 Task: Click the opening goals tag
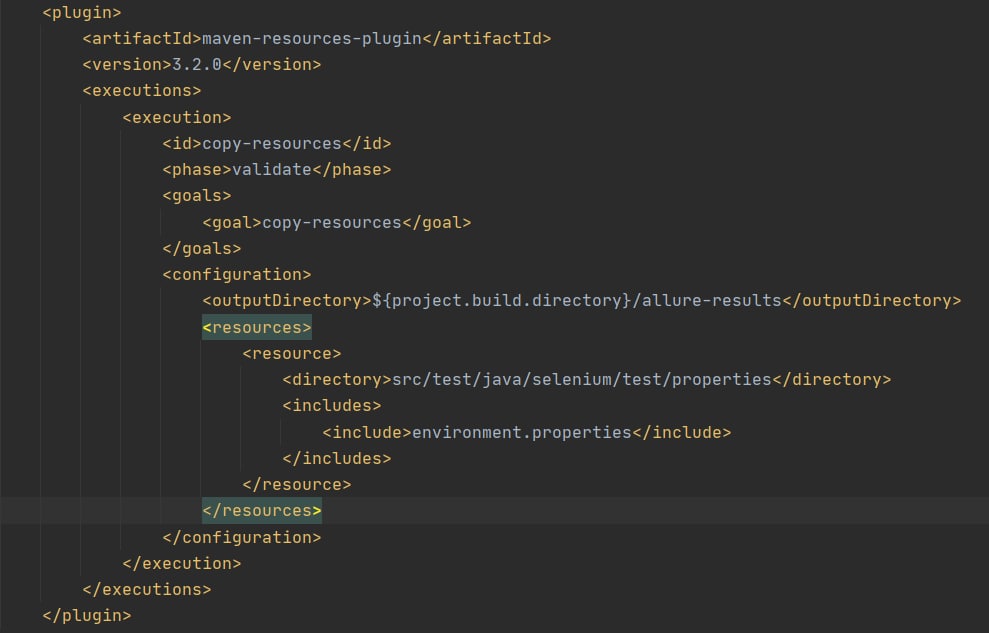[x=197, y=196]
